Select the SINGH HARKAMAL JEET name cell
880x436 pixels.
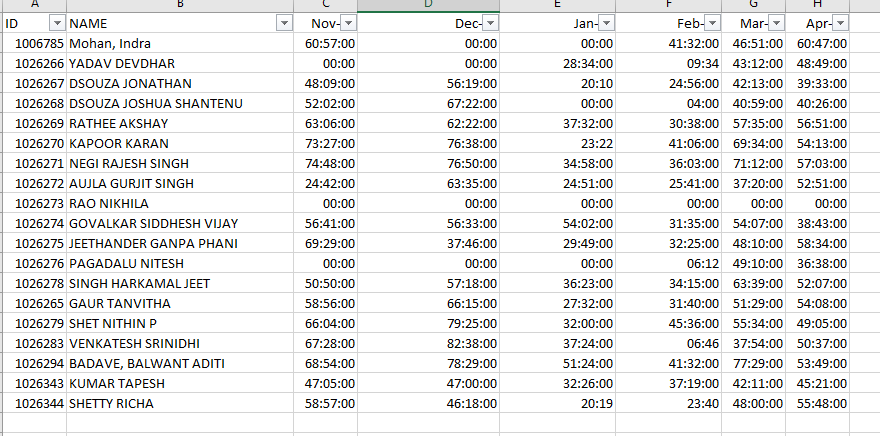point(180,283)
